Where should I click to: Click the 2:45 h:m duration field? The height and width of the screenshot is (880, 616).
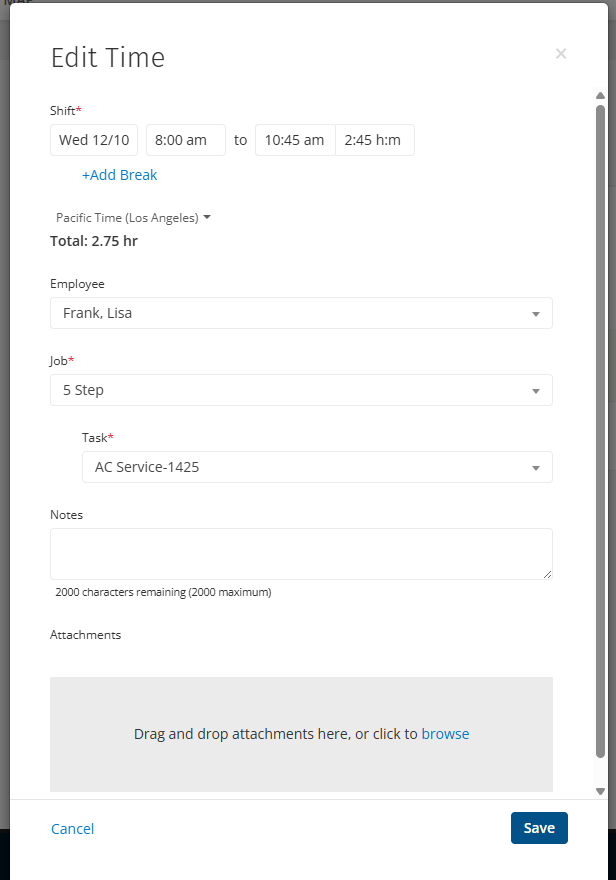point(374,140)
